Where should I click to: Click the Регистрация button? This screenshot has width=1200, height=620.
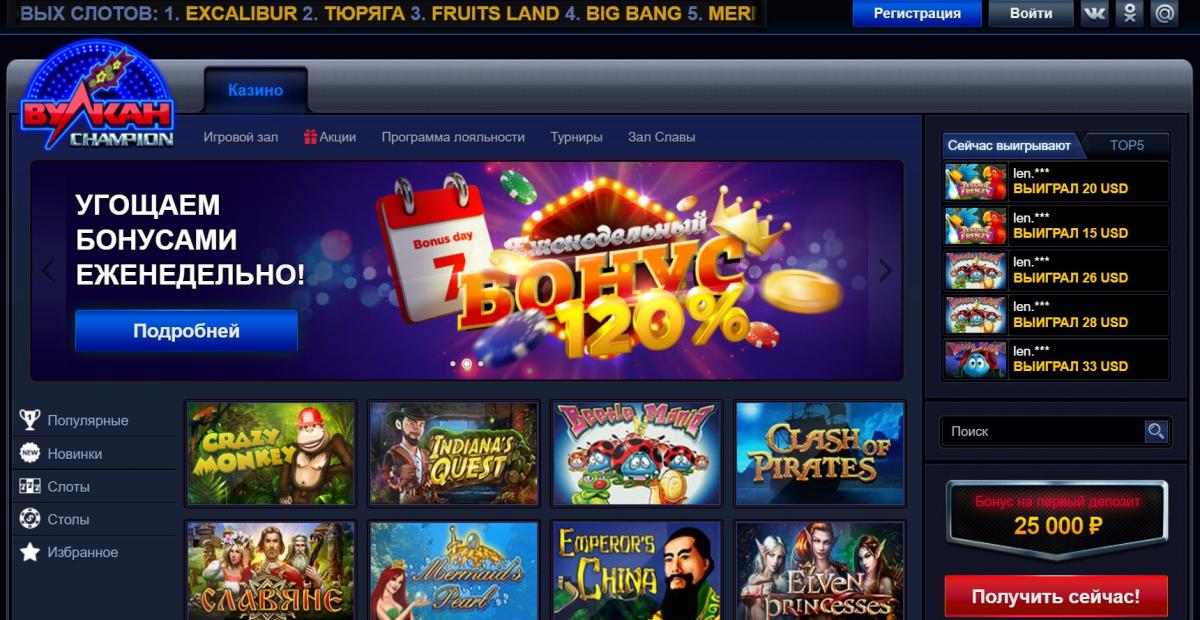pos(917,14)
